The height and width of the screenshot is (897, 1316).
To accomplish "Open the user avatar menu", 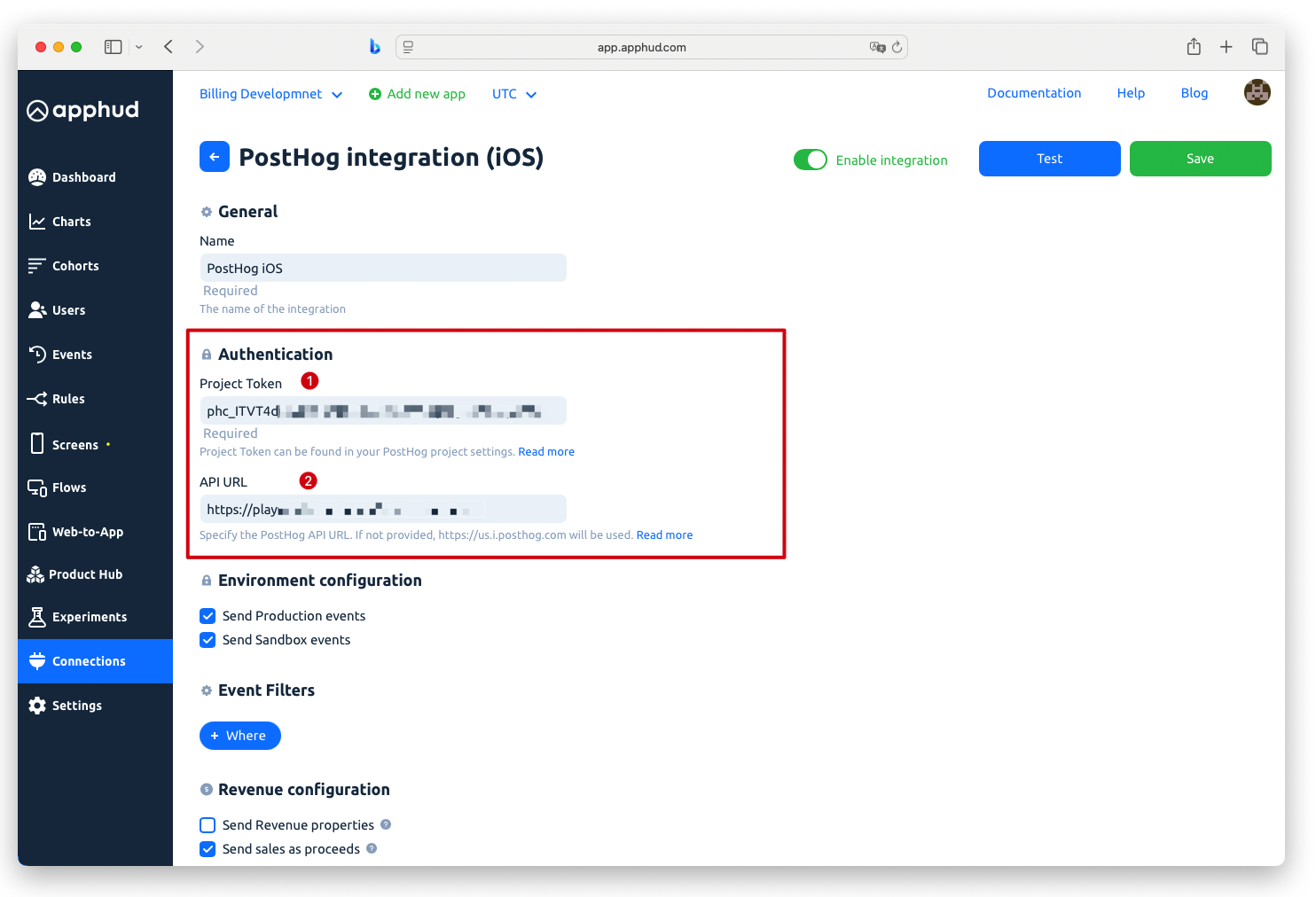I will (1257, 92).
